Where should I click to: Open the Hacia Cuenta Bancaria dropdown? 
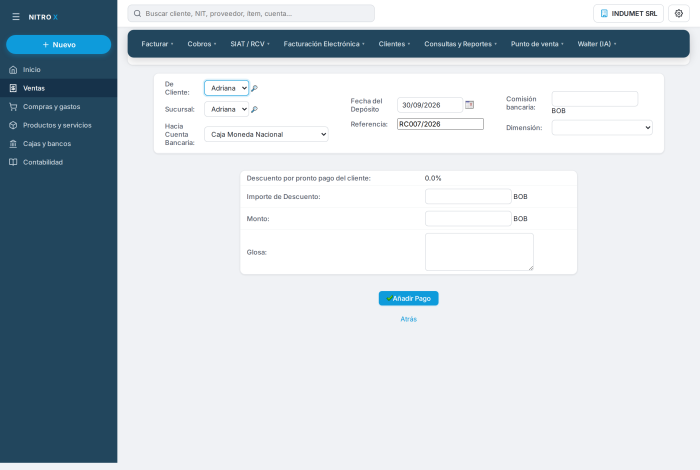pyautogui.click(x=266, y=134)
